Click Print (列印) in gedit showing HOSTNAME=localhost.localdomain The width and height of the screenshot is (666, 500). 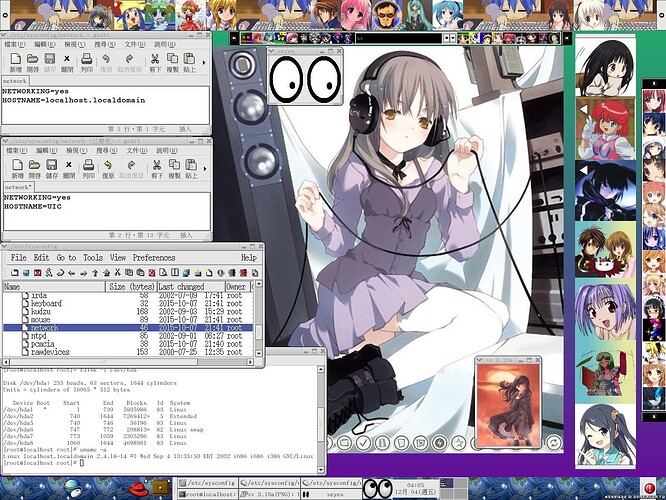tap(87, 62)
